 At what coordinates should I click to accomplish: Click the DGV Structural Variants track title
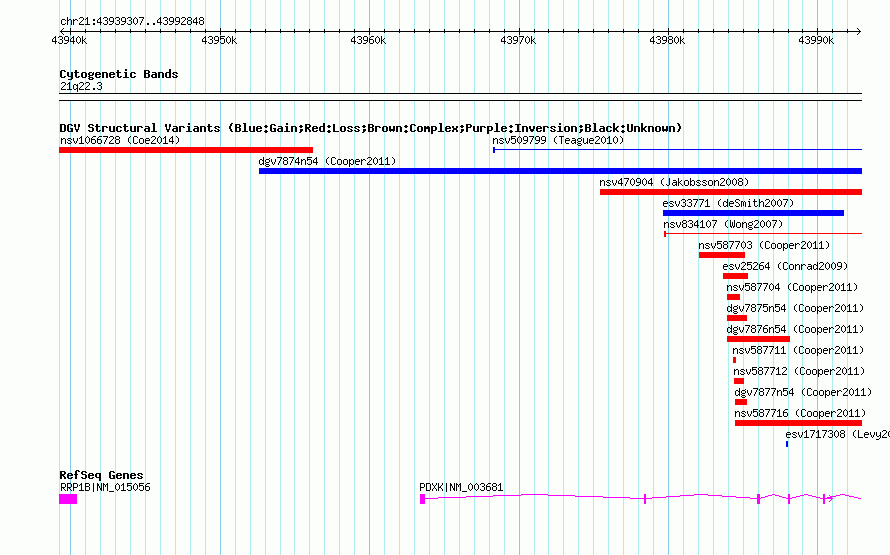tap(371, 128)
